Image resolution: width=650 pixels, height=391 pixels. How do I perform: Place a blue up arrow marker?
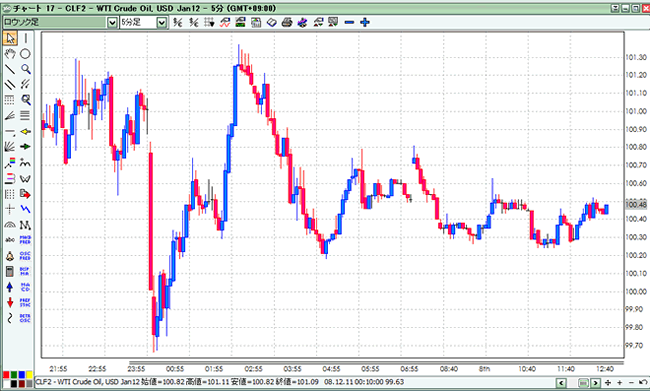point(10,287)
